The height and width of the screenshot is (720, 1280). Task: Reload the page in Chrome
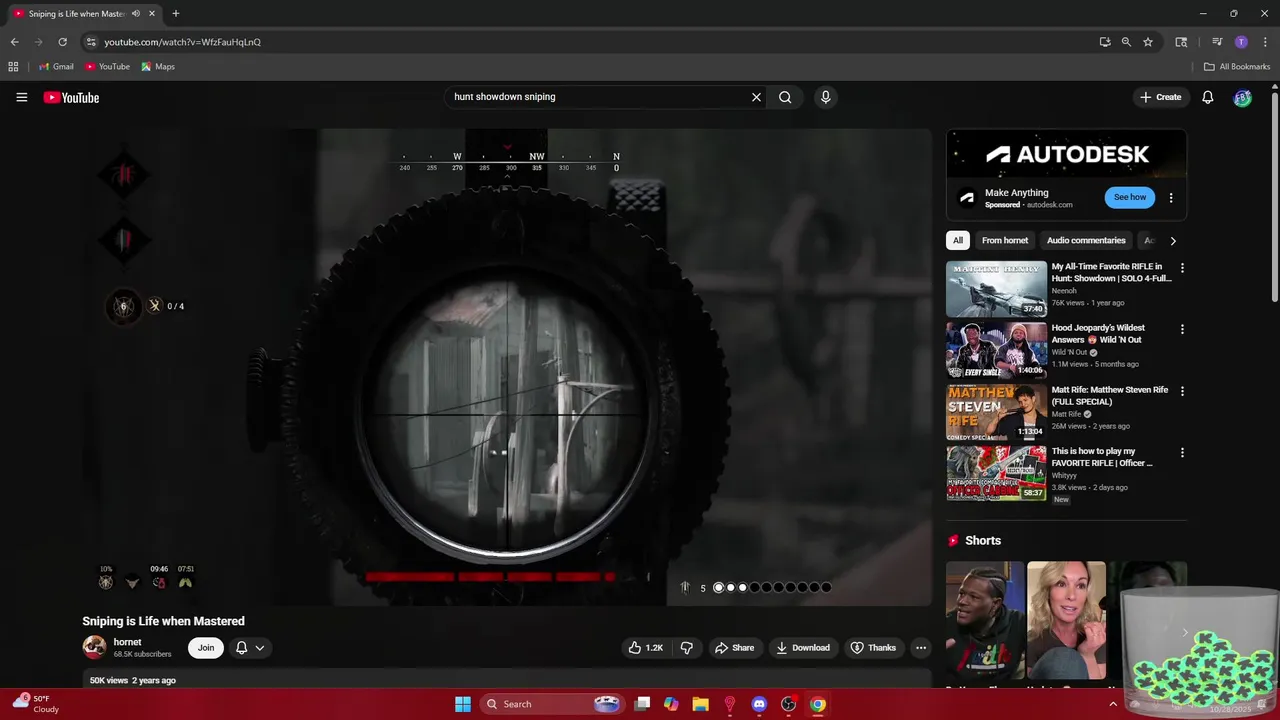[x=62, y=42]
